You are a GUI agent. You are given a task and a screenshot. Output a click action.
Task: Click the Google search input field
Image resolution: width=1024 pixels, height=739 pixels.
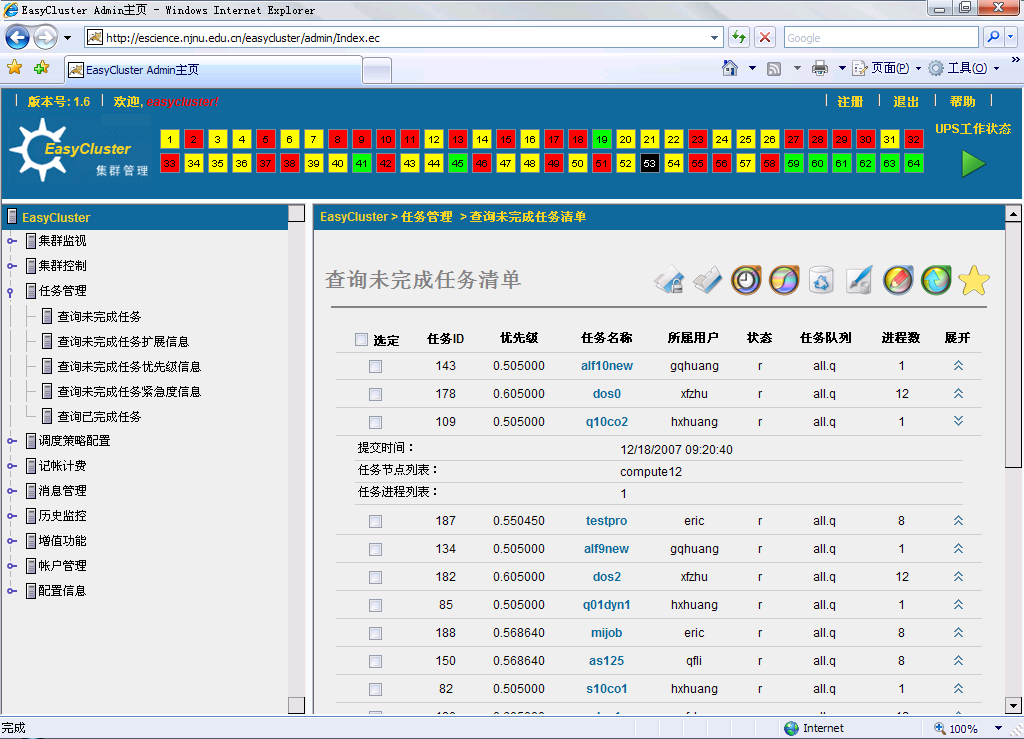[x=881, y=38]
